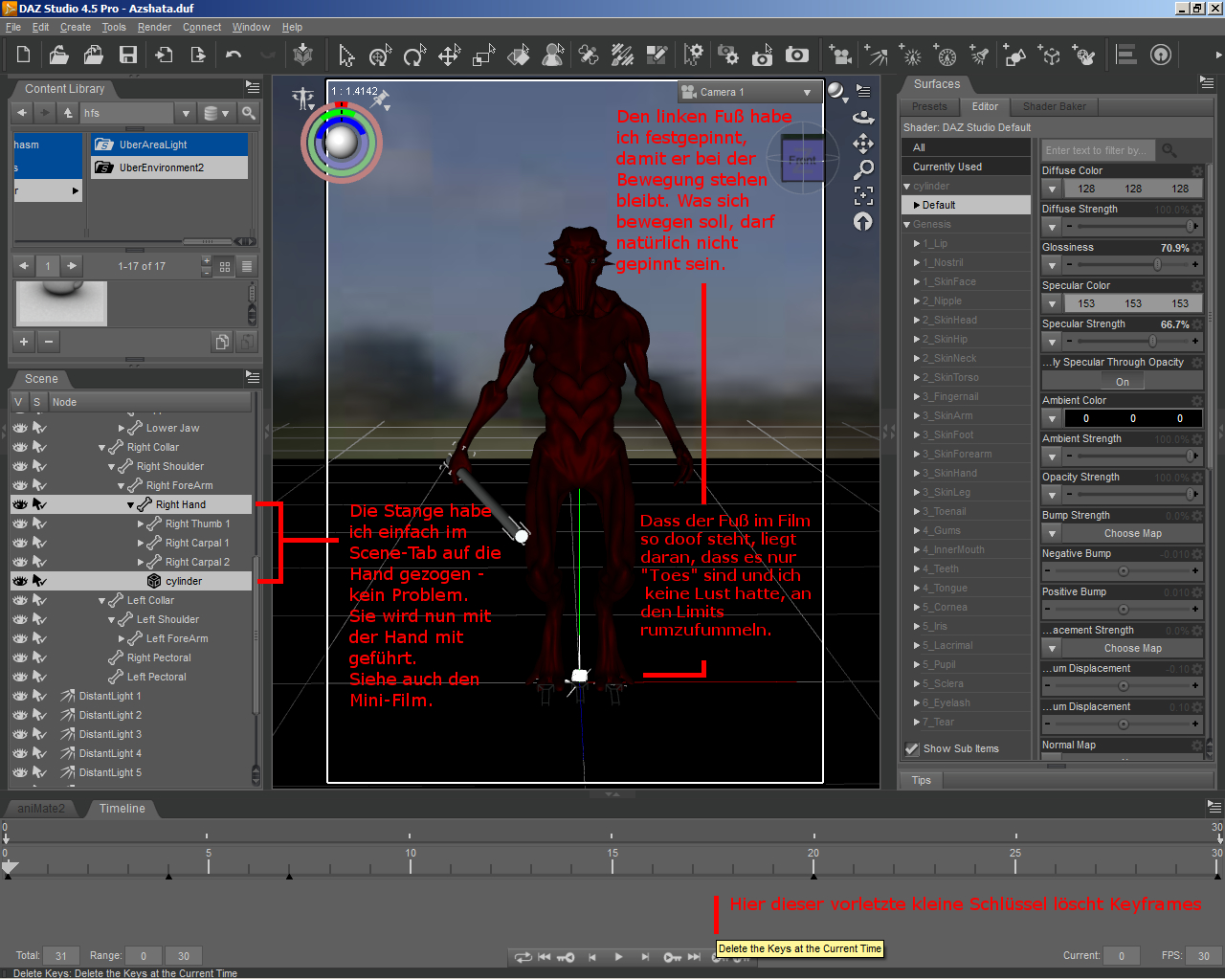Click the orbit camera control in viewport
This screenshot has width=1225, height=980.
tap(863, 117)
